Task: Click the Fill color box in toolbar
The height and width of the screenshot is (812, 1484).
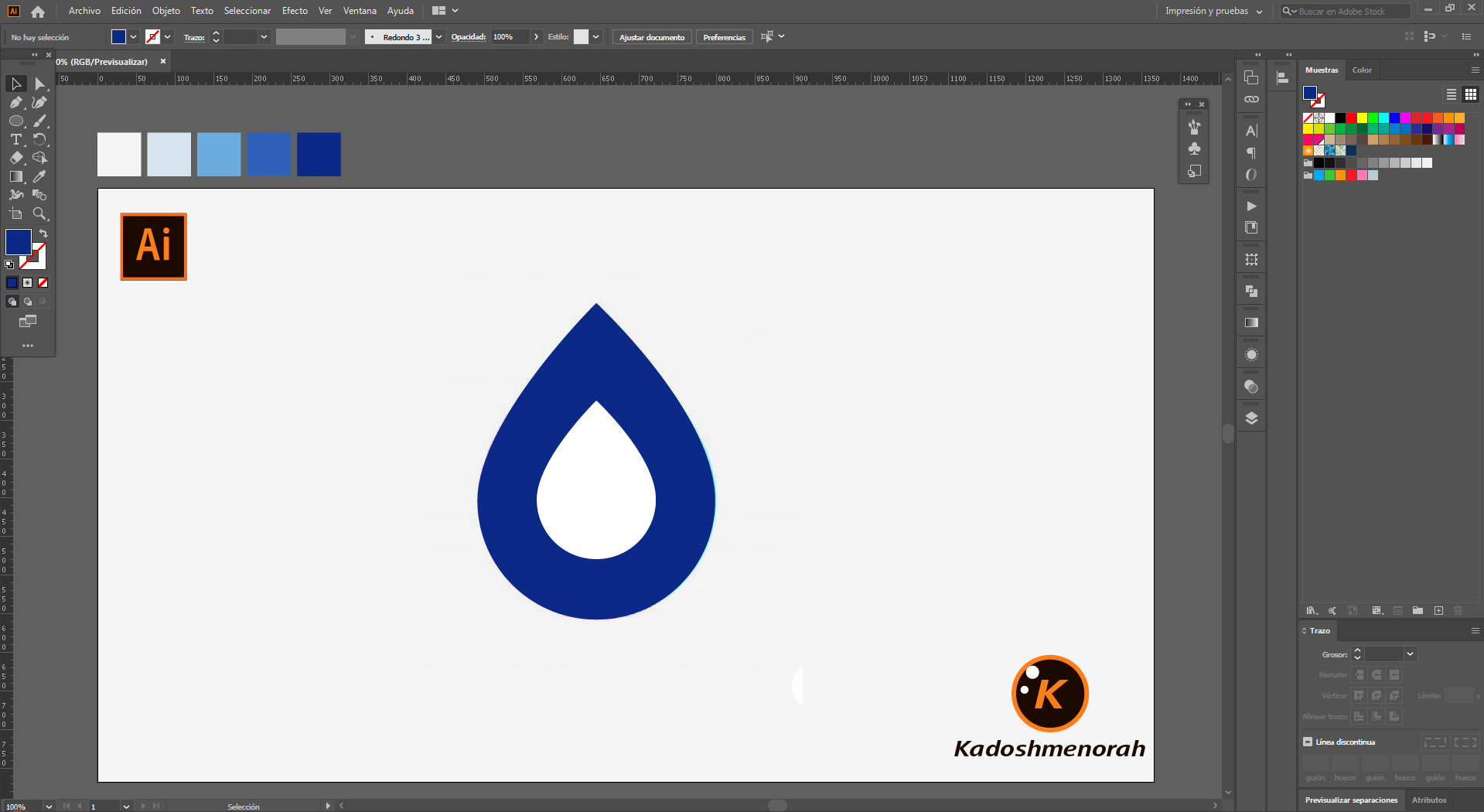Action: click(19, 242)
